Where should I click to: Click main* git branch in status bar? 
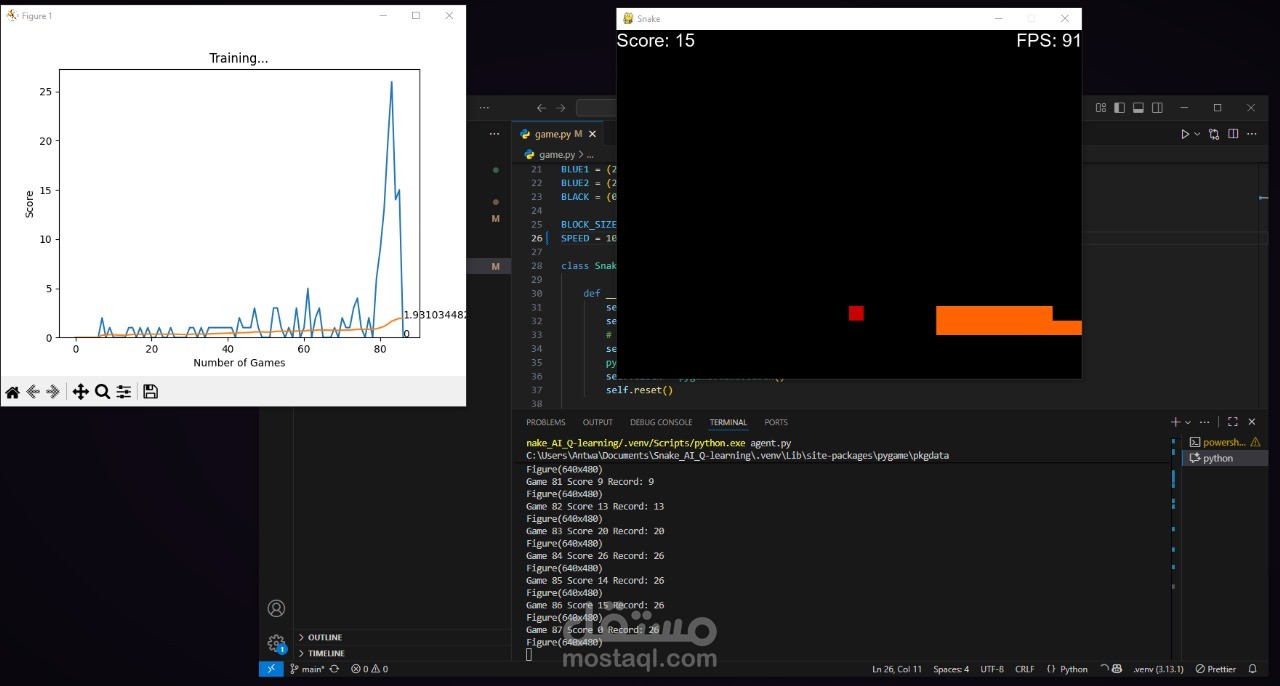pos(307,669)
